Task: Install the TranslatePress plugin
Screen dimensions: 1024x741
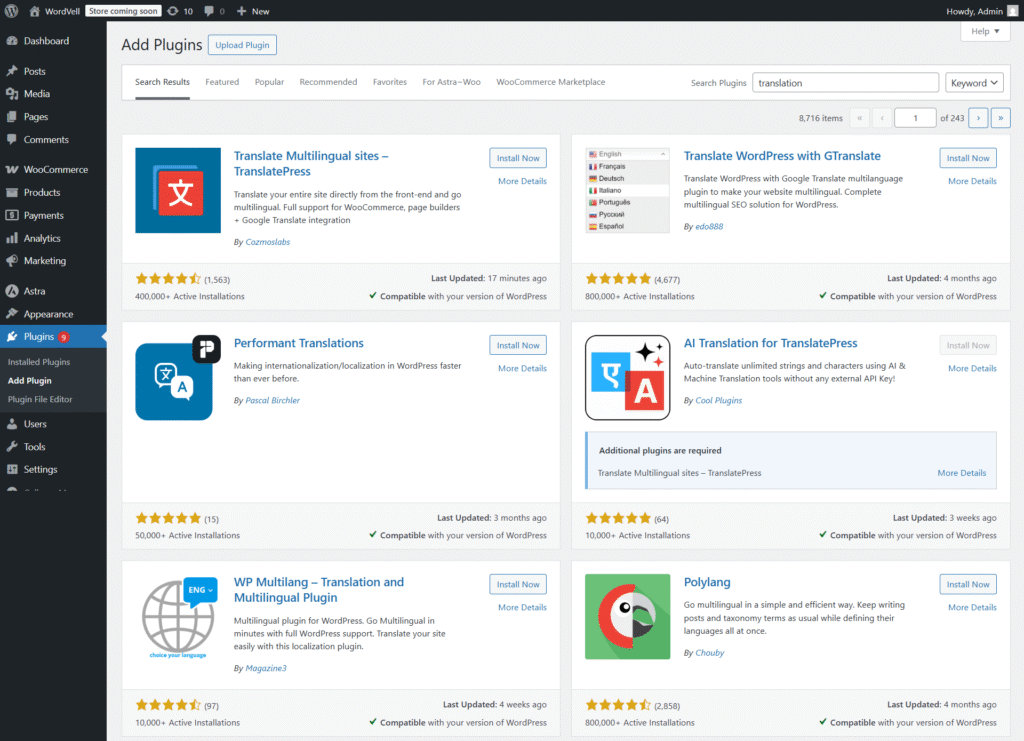Action: coord(517,157)
